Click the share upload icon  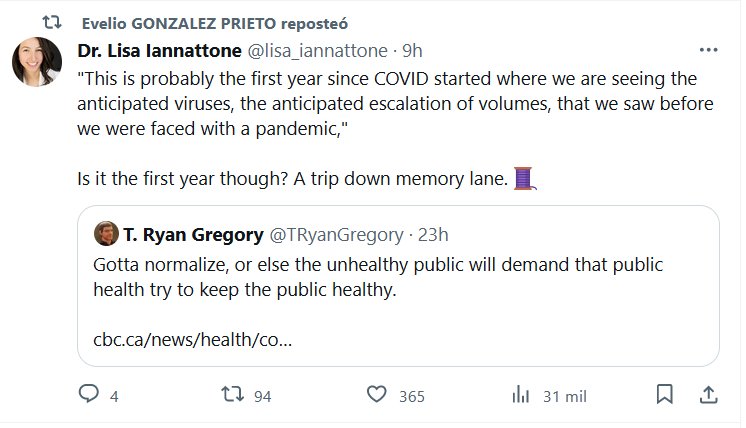pyautogui.click(x=706, y=395)
